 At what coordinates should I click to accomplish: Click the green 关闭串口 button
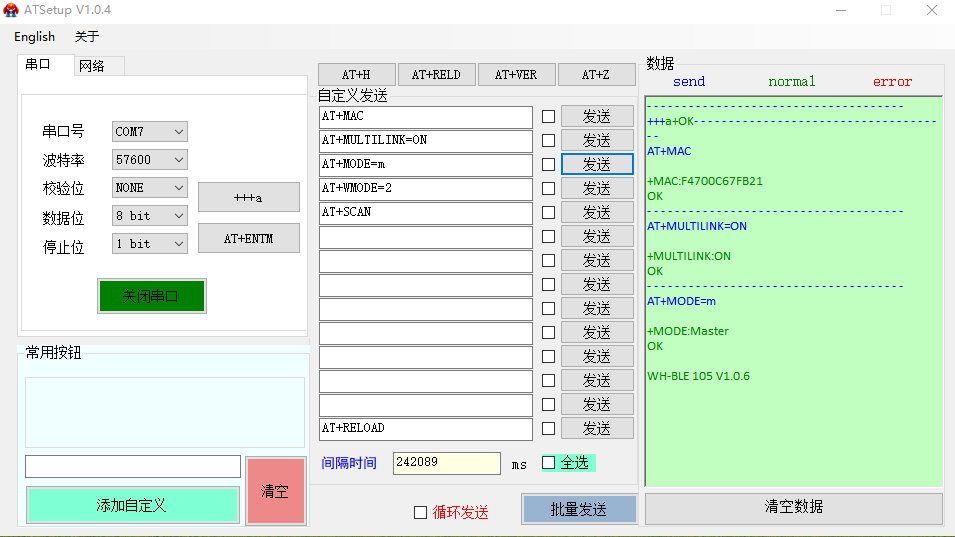pyautogui.click(x=151, y=296)
